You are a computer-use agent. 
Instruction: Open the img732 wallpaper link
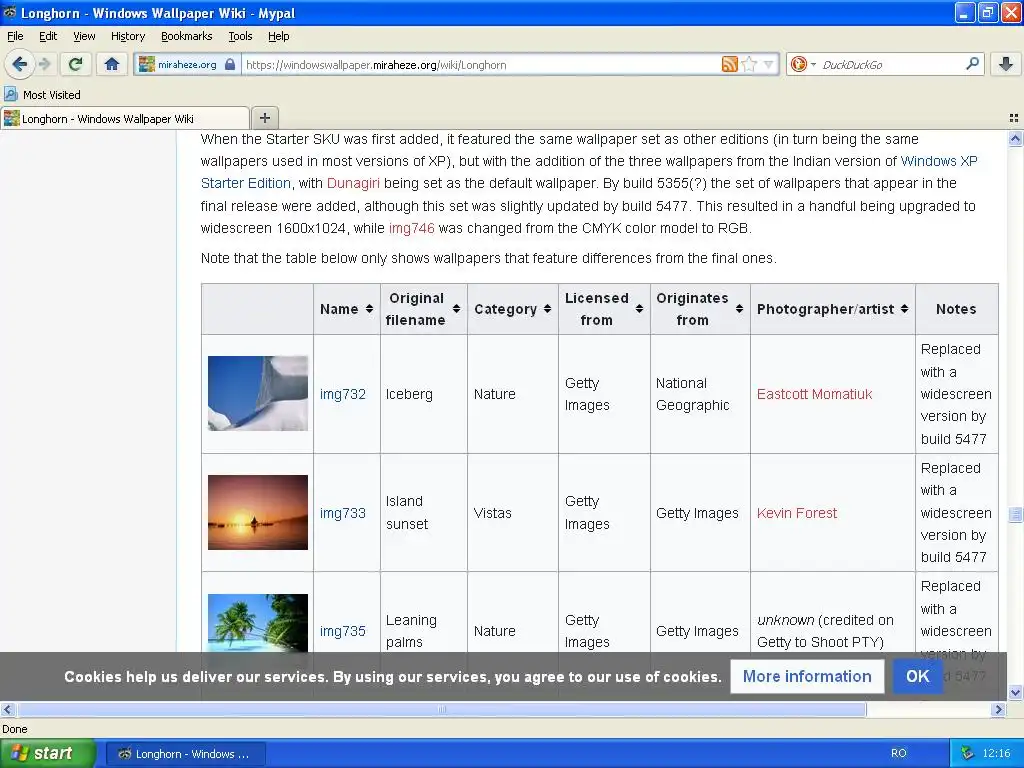point(343,394)
